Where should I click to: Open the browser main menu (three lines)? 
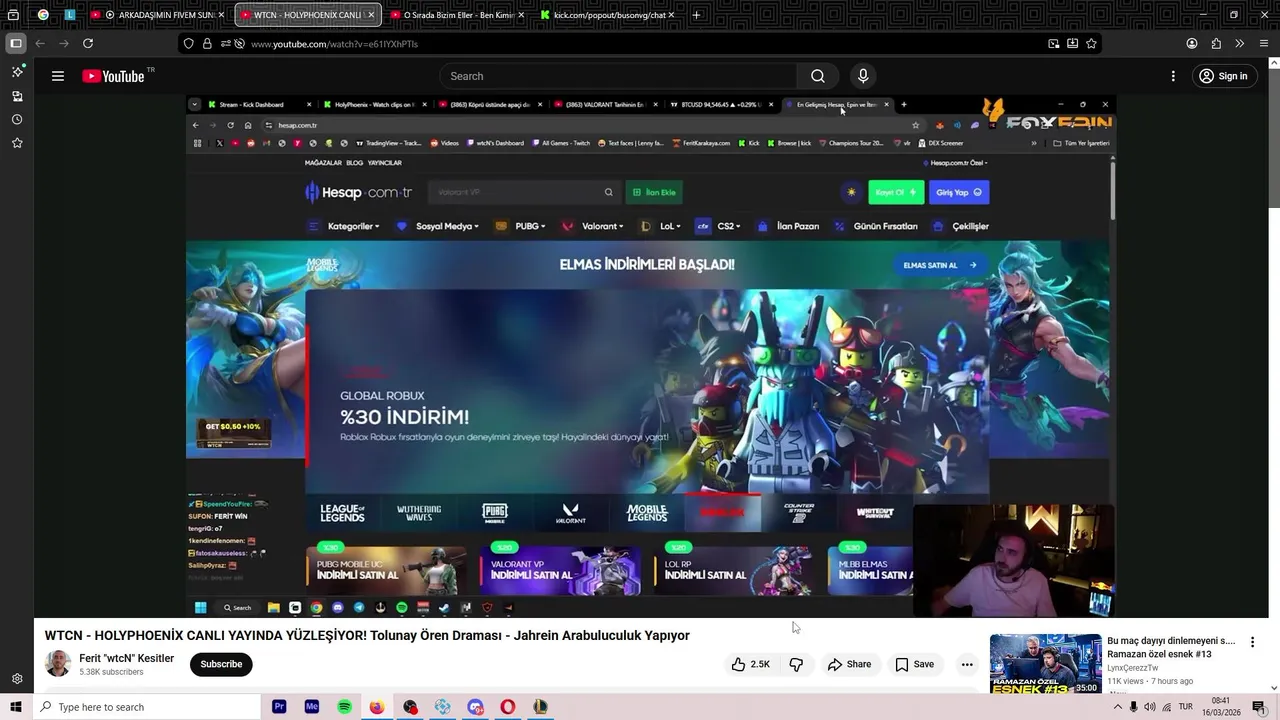click(x=1264, y=43)
